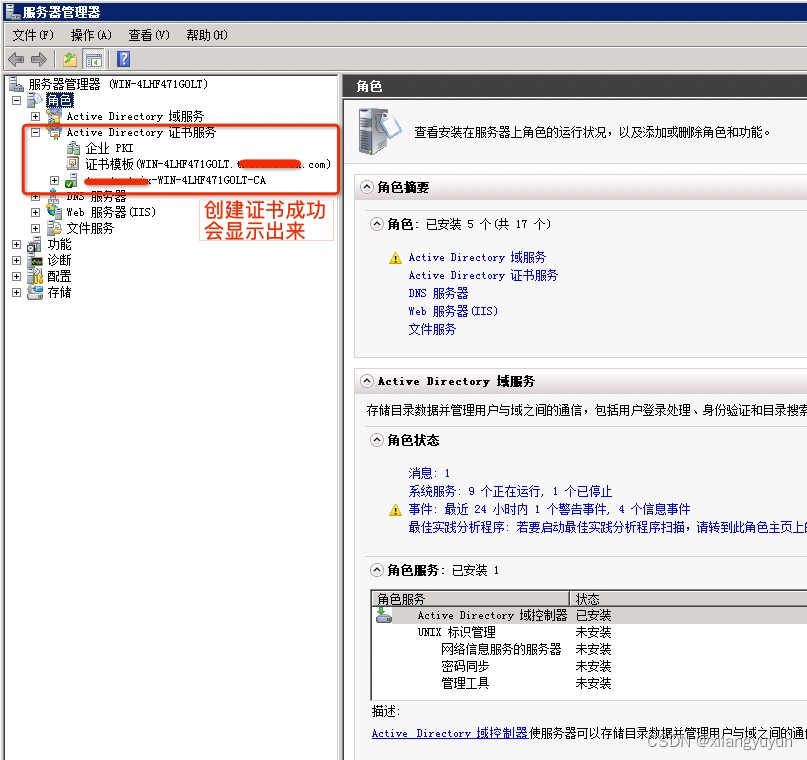Toggle the Show/Hide console tree toolbar icon
The height and width of the screenshot is (760, 807).
pyautogui.click(x=94, y=60)
